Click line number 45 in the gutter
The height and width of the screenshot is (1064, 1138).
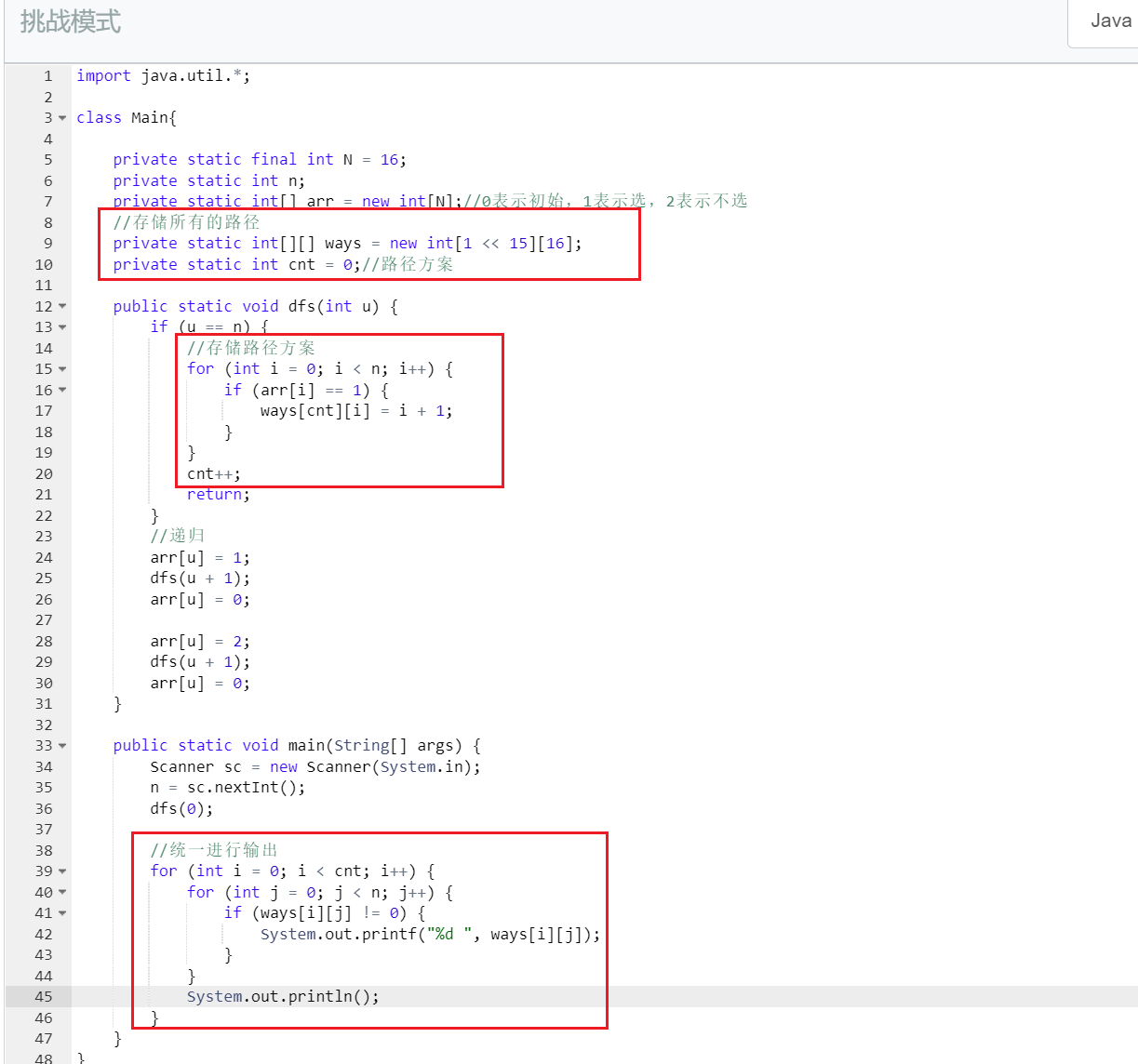[44, 997]
